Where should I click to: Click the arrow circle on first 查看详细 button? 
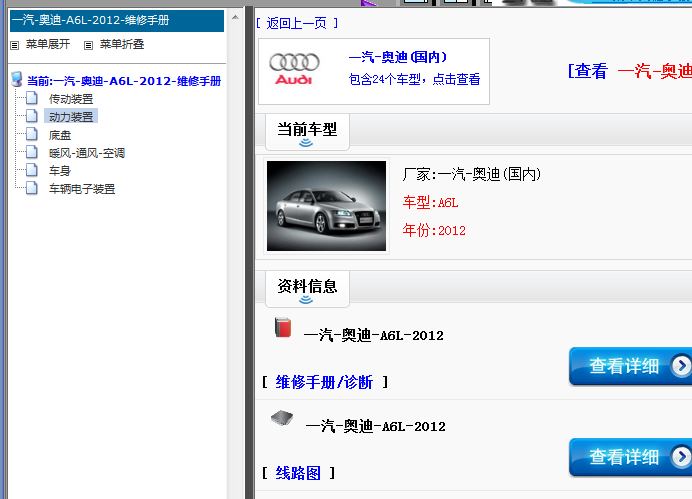(681, 365)
